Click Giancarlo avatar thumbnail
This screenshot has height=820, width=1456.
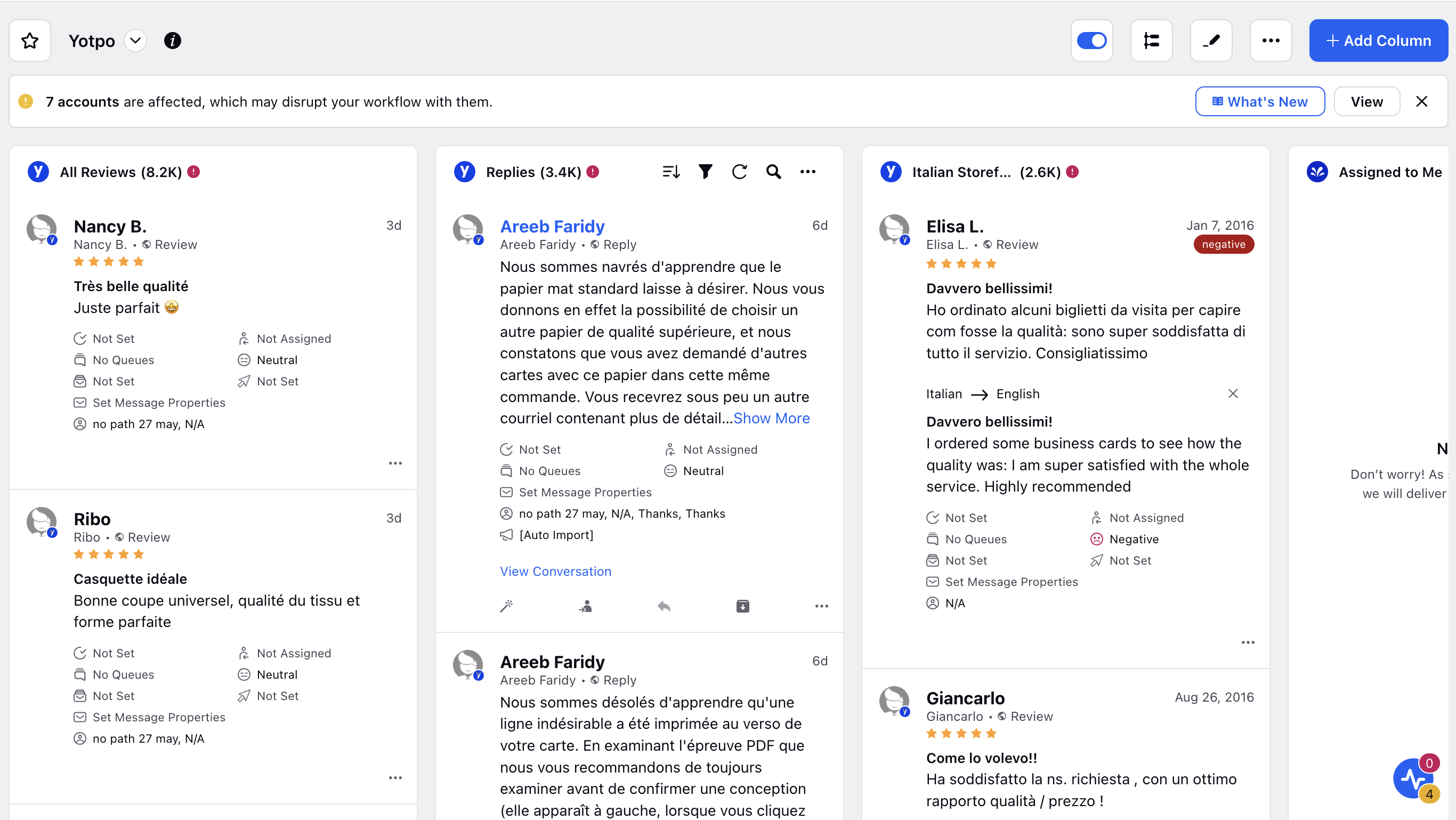coord(895,701)
